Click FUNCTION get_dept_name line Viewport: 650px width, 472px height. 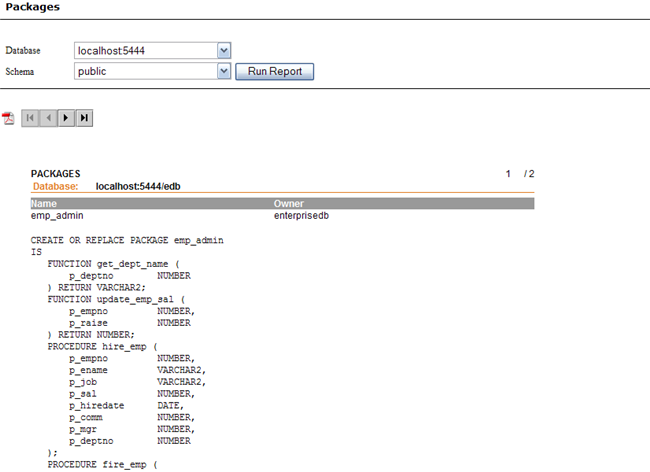113,264
